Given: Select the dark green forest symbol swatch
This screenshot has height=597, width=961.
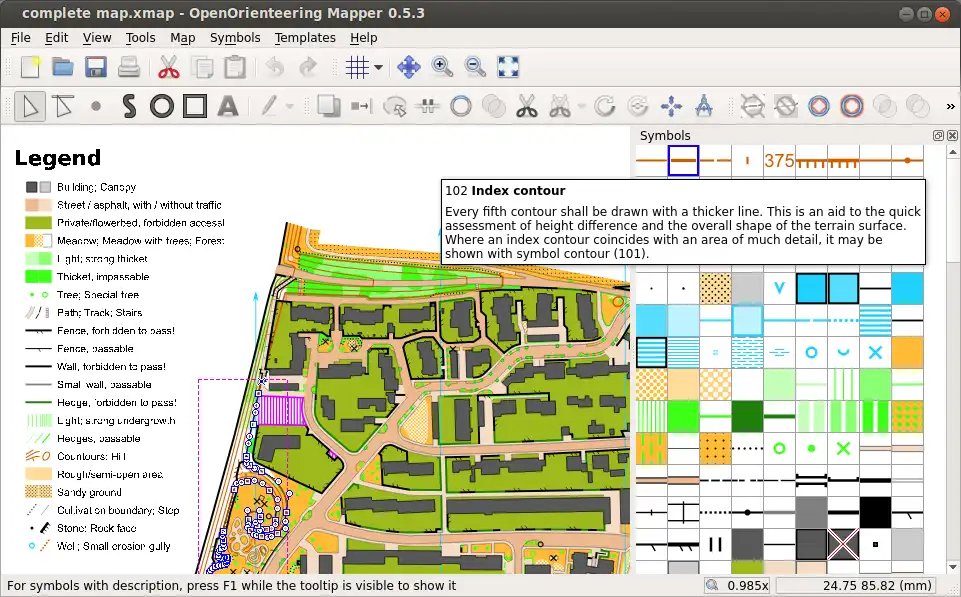Looking at the screenshot, I should (746, 415).
